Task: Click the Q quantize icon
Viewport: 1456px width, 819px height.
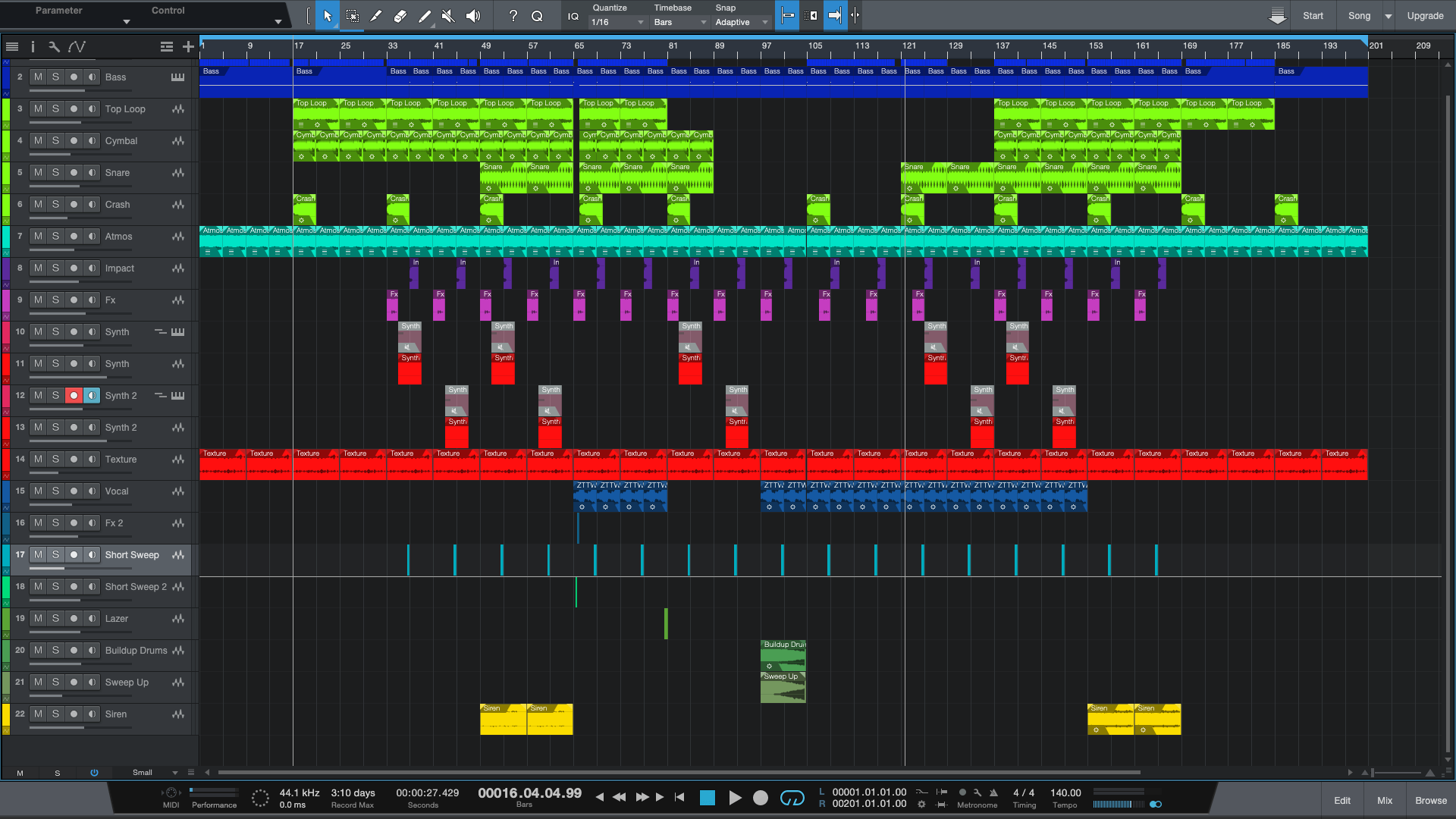Action: (537, 15)
